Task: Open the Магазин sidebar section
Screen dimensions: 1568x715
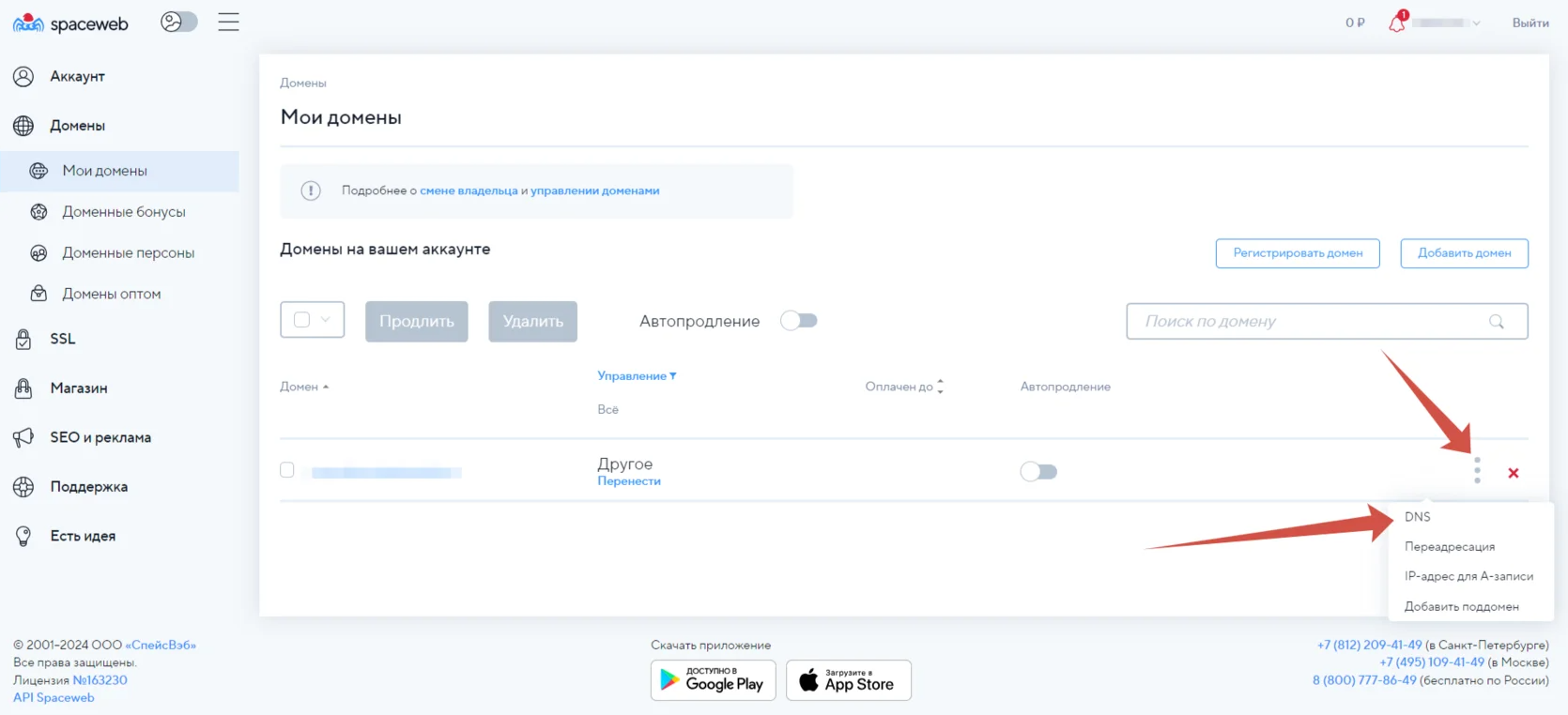Action: 78,388
